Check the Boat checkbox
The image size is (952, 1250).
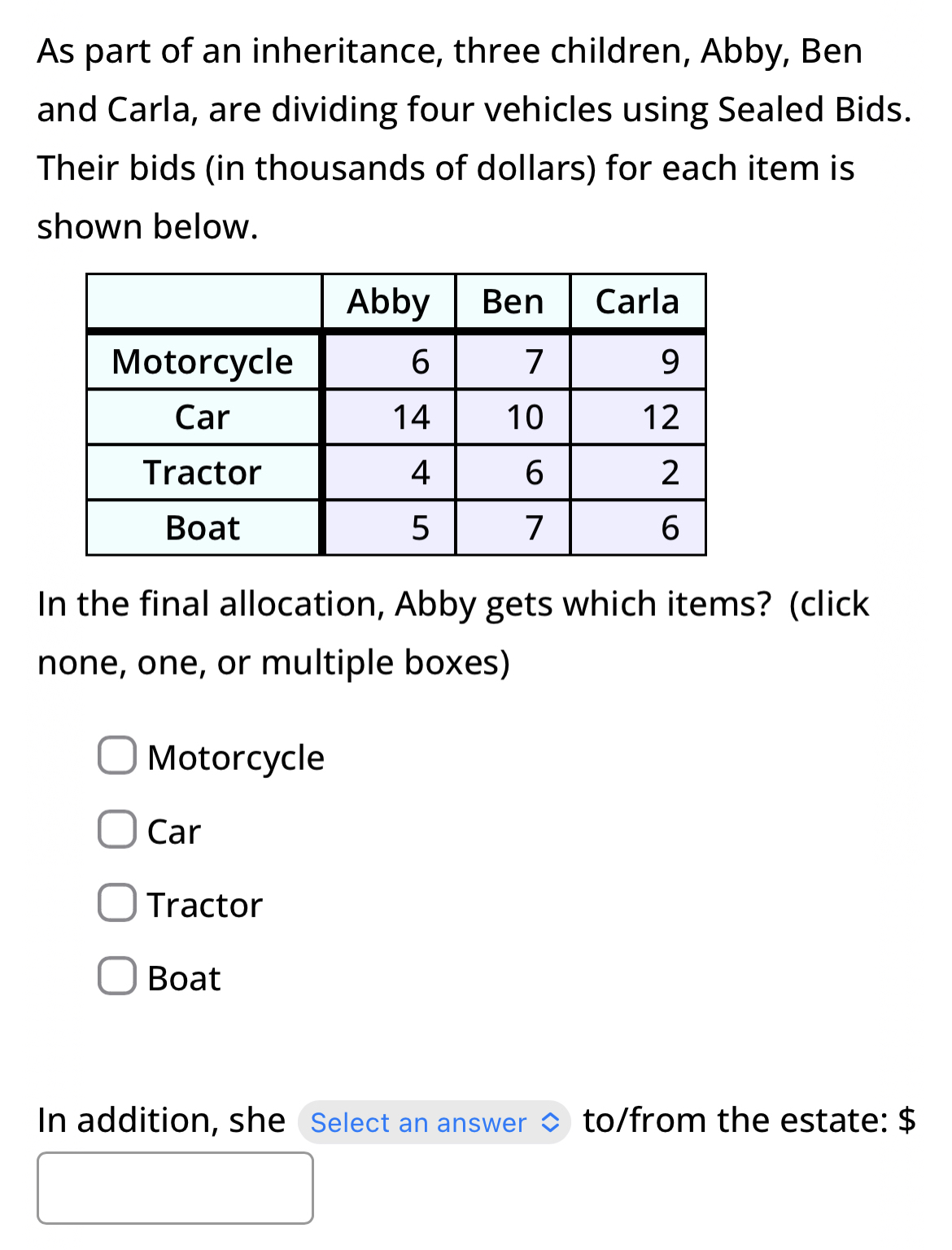[116, 977]
